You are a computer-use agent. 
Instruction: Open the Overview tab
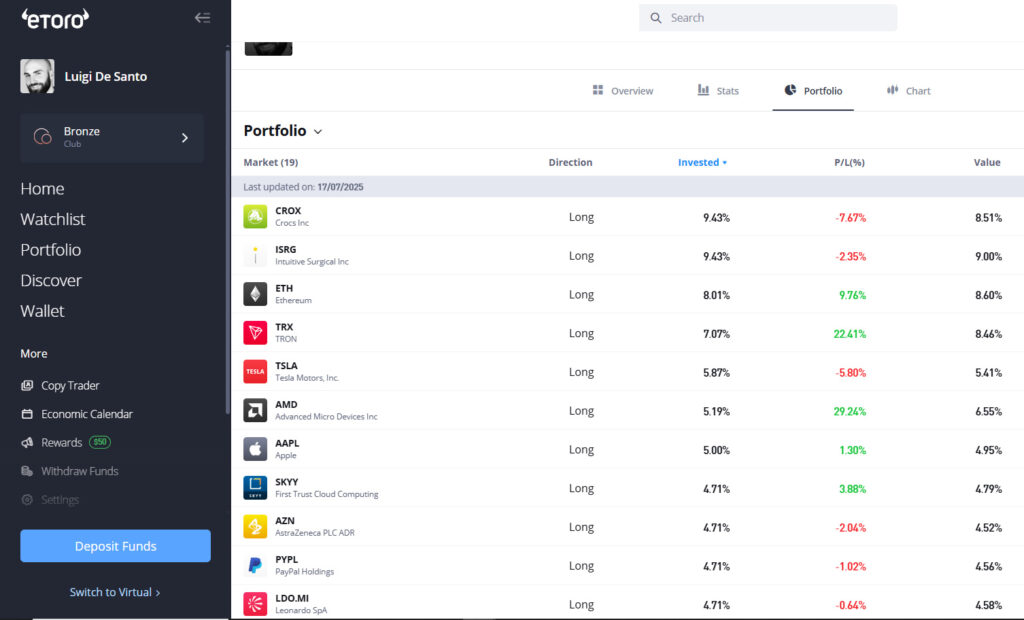point(622,91)
